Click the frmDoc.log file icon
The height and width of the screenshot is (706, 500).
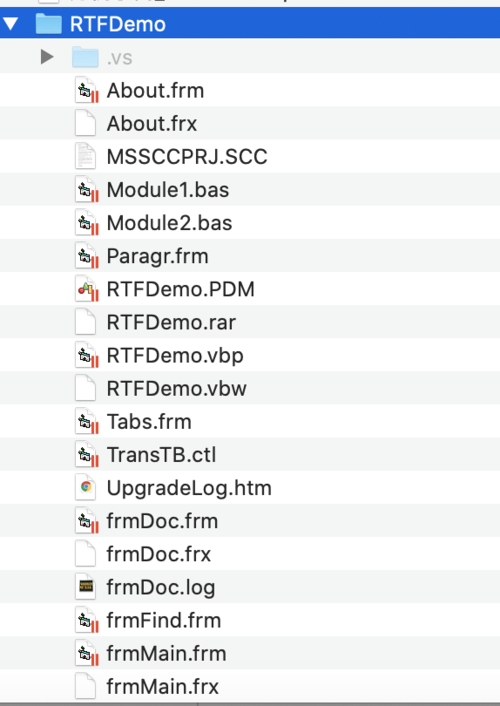[x=86, y=587]
